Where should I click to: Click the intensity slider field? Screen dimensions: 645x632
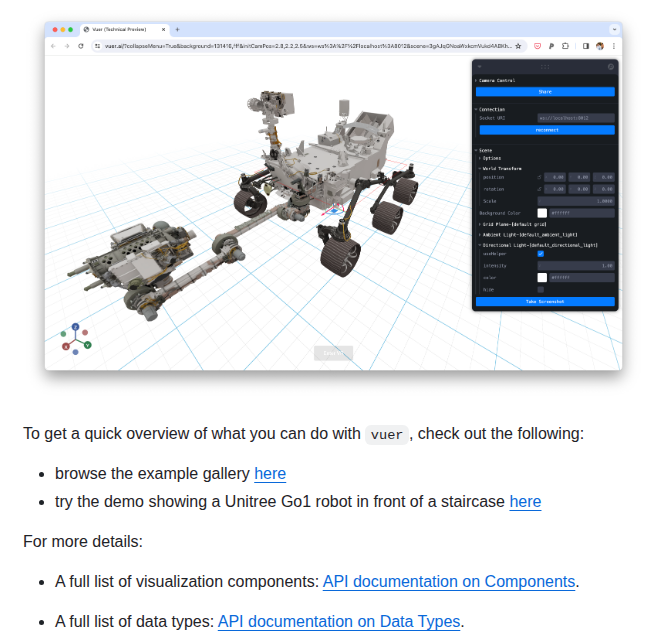coord(576,266)
